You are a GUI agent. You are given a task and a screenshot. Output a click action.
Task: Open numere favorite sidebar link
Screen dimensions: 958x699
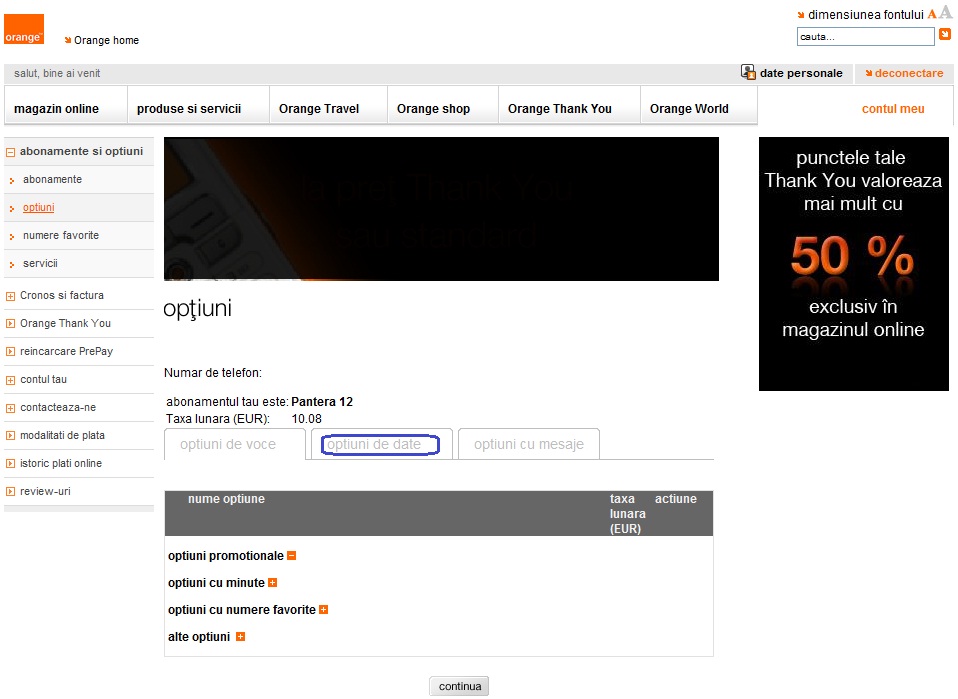[61, 235]
